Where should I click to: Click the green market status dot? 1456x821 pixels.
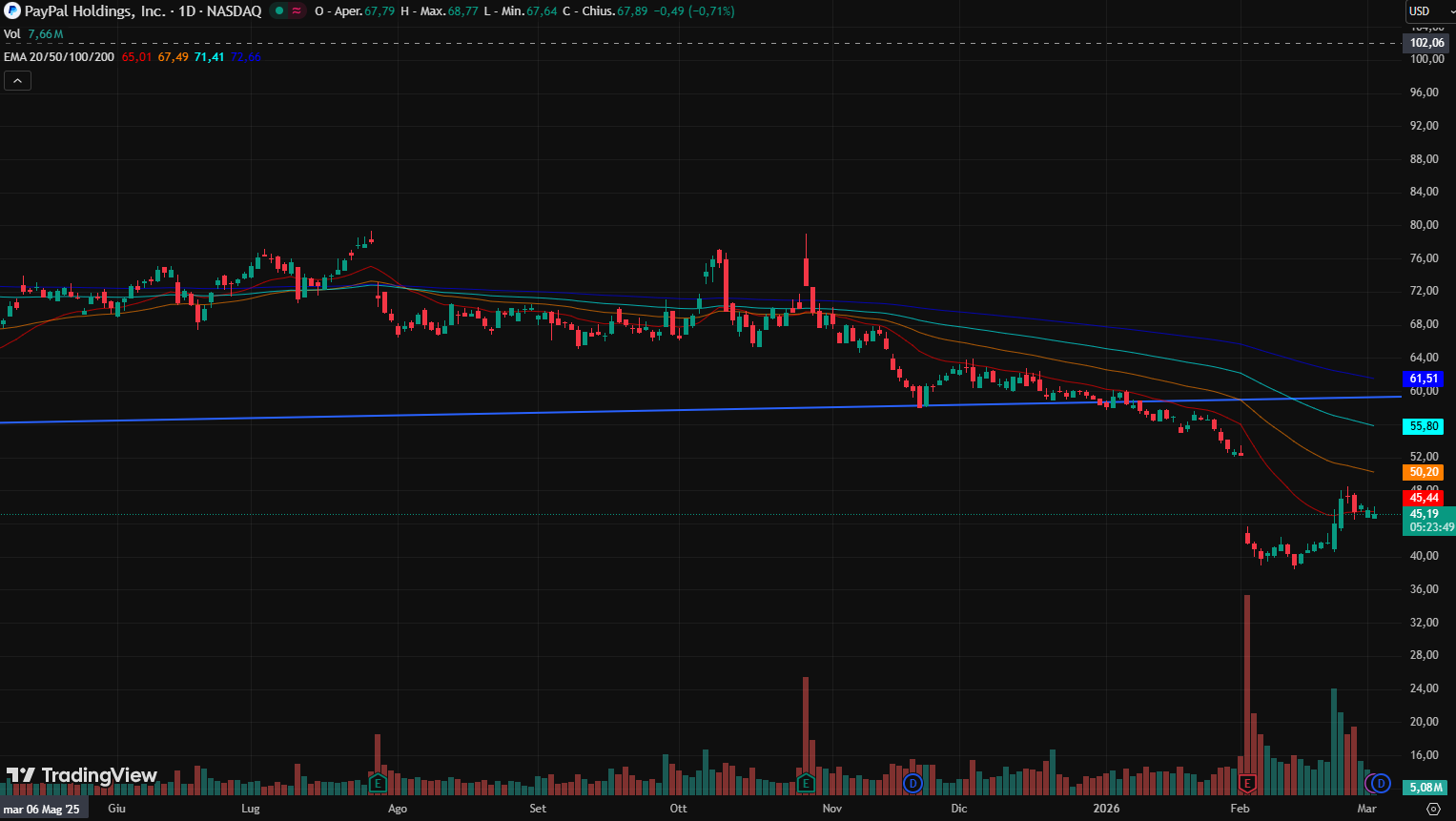[279, 11]
